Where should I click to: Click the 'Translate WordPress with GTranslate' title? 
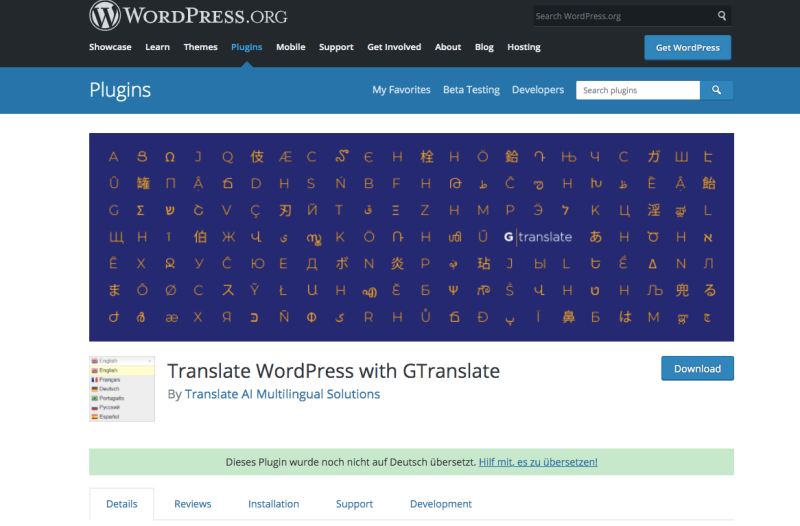(x=334, y=371)
